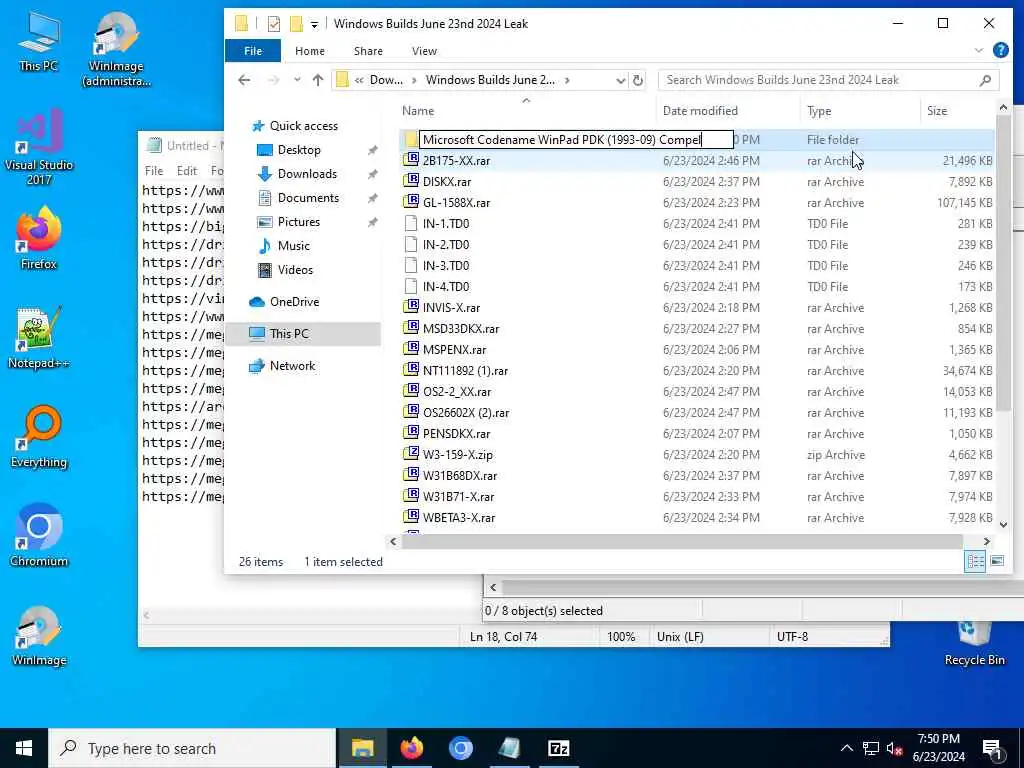Image resolution: width=1024 pixels, height=768 pixels.
Task: Sort files by Size column
Action: click(958, 110)
